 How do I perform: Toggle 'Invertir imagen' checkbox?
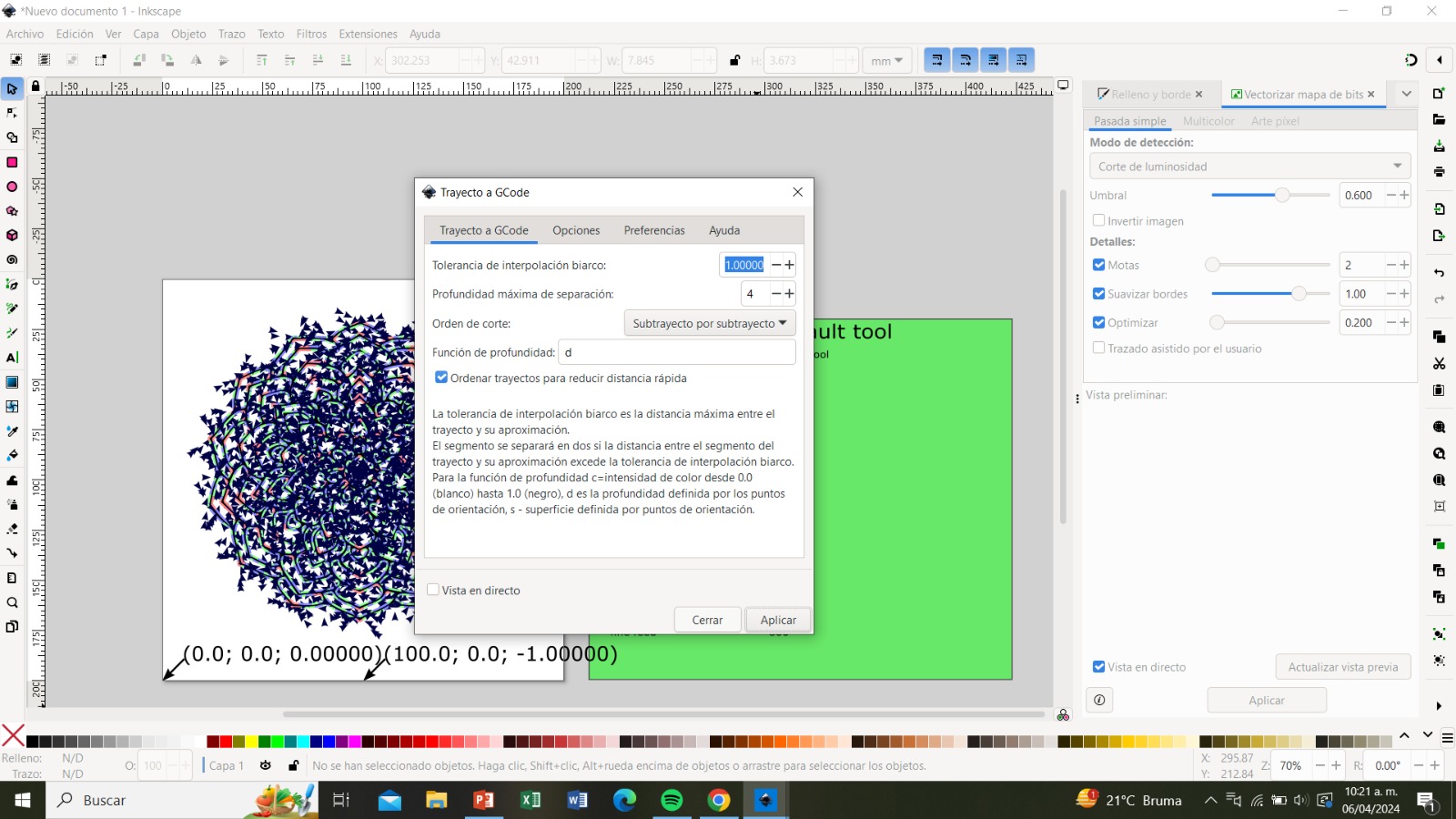1098,220
